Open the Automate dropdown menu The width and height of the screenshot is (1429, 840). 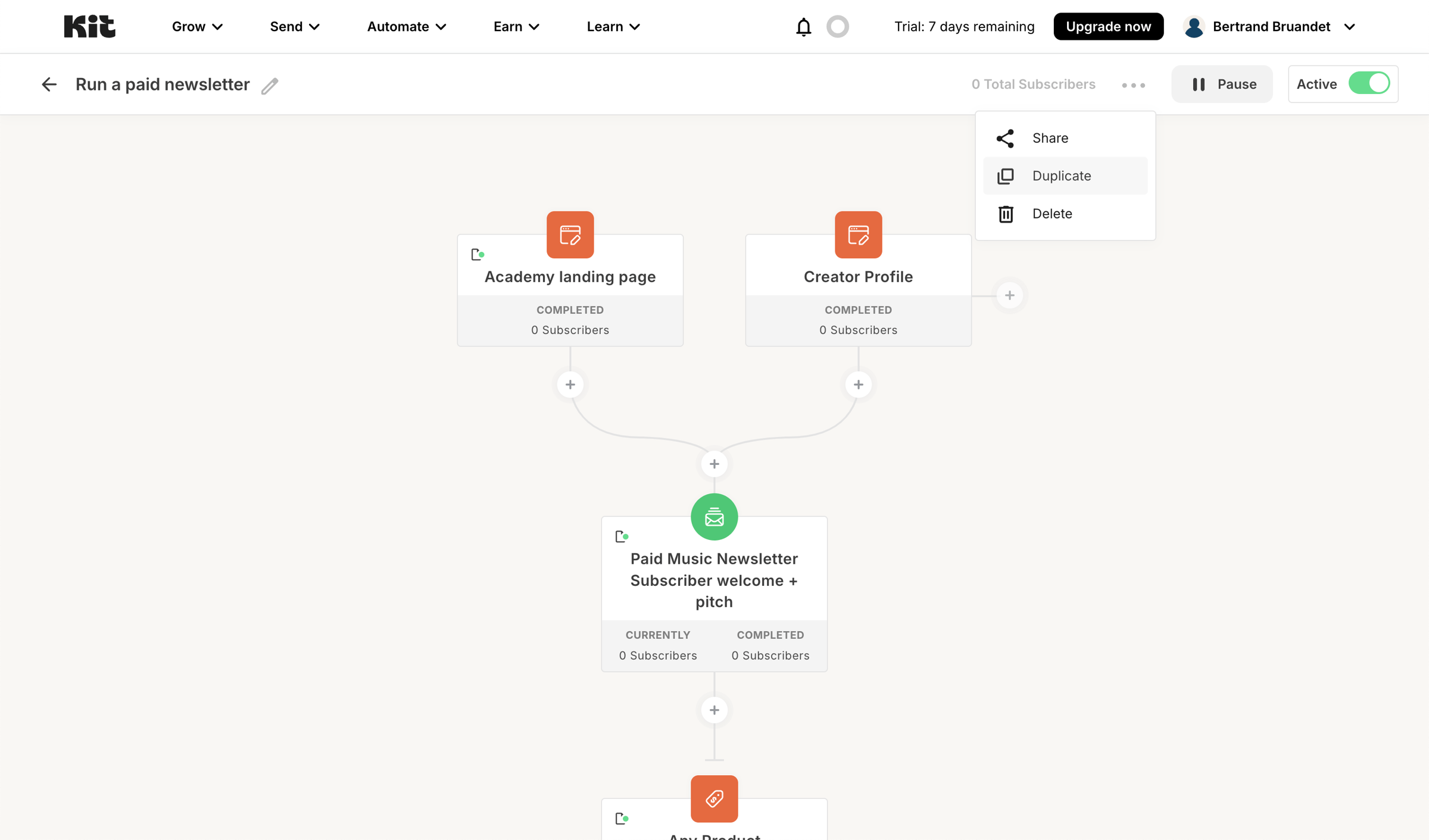[407, 27]
